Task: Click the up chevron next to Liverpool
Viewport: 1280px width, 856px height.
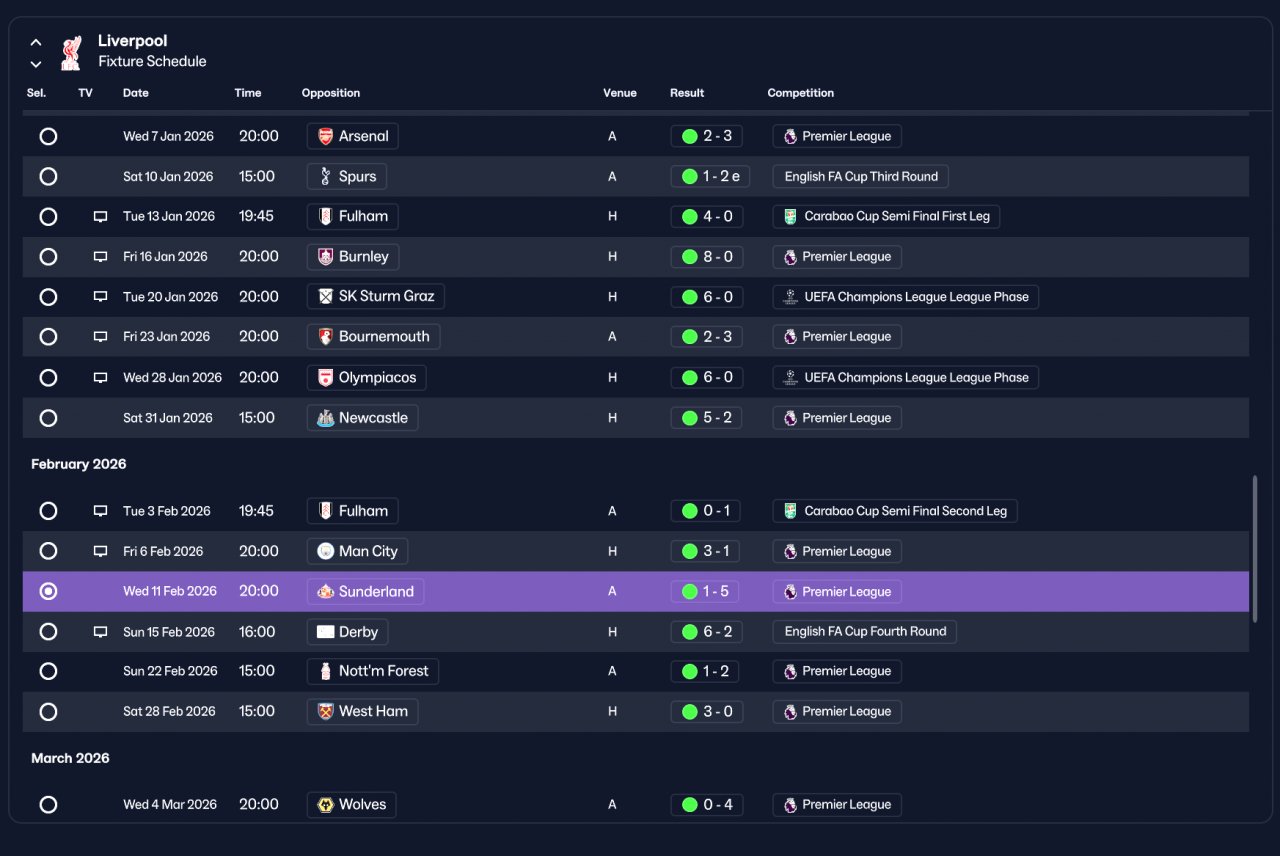Action: tap(36, 42)
